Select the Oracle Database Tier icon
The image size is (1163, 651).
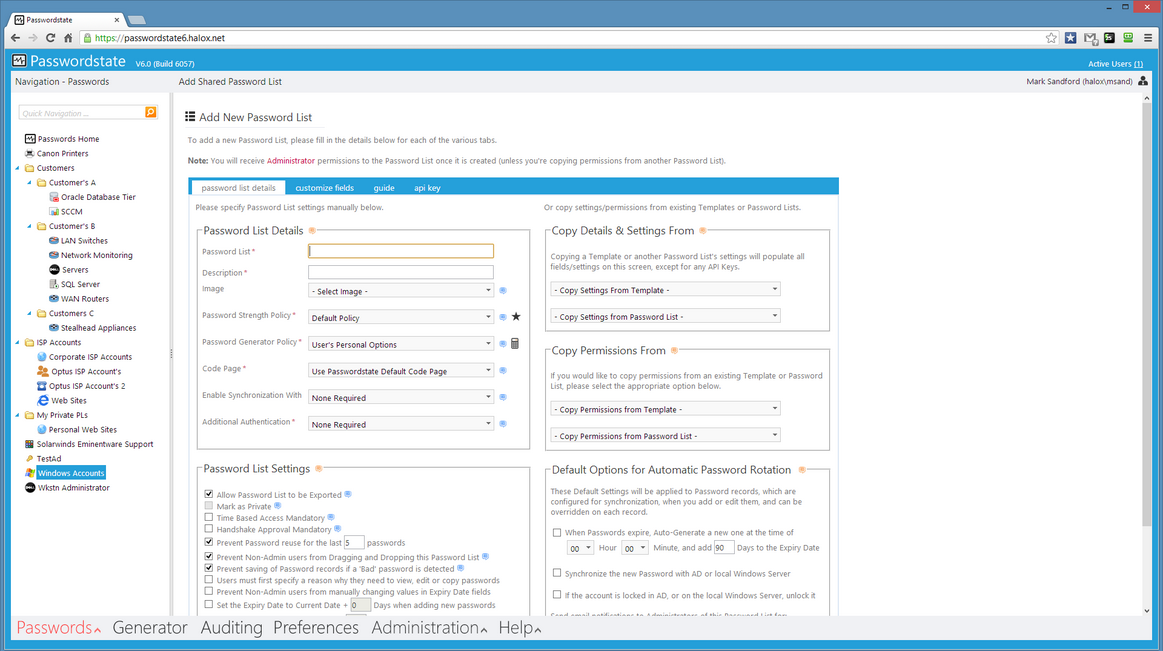(x=53, y=197)
